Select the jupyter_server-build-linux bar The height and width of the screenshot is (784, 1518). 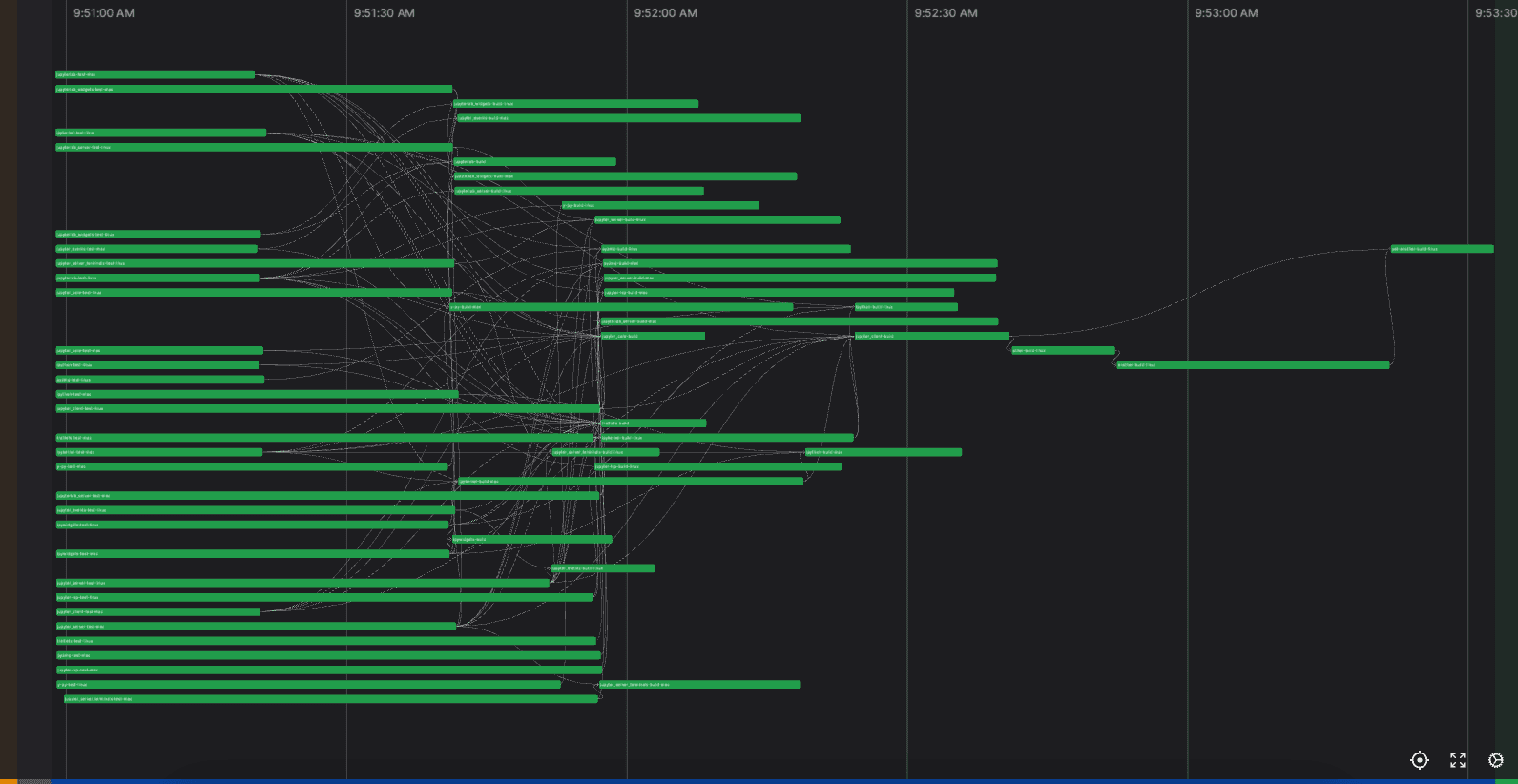pos(717,220)
